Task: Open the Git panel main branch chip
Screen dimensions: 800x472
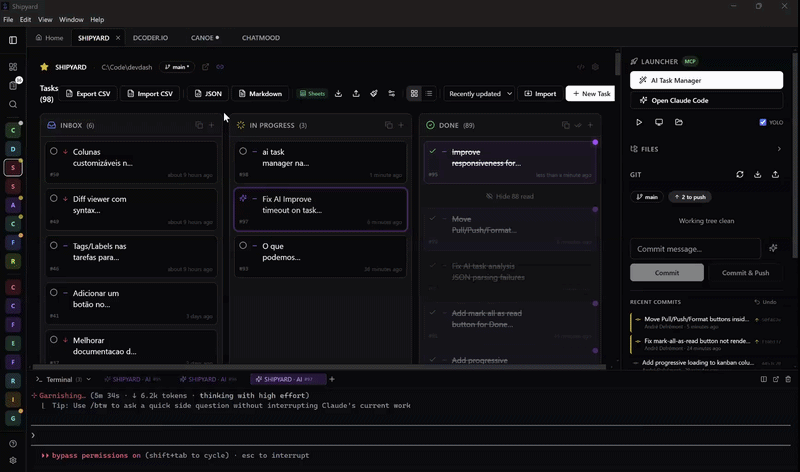Action: click(646, 197)
